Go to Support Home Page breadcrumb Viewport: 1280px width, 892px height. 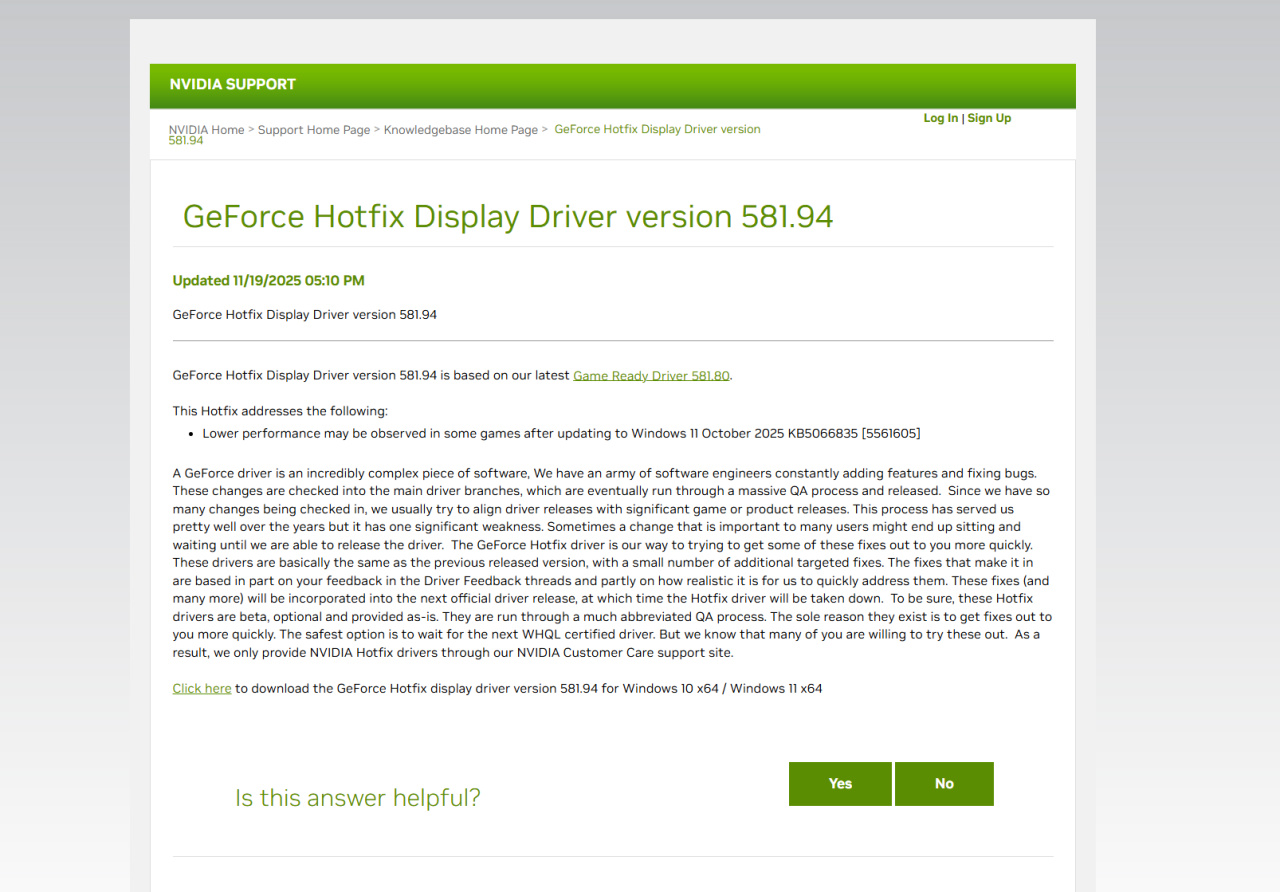pyautogui.click(x=314, y=130)
